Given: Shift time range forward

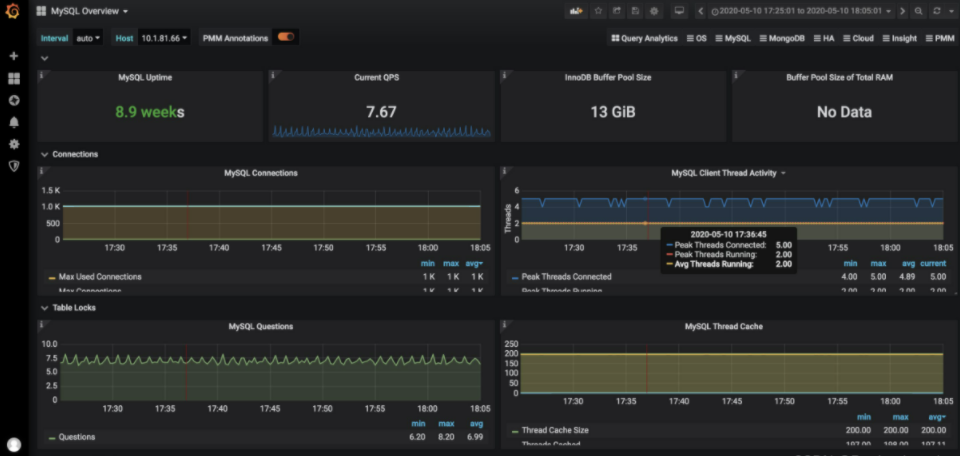Looking at the screenshot, I should [902, 11].
